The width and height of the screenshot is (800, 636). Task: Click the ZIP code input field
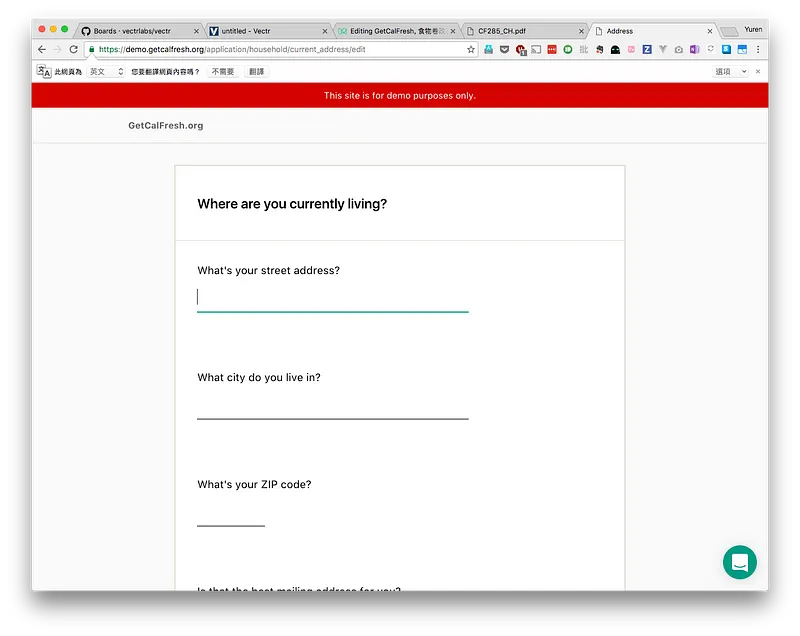(231, 514)
